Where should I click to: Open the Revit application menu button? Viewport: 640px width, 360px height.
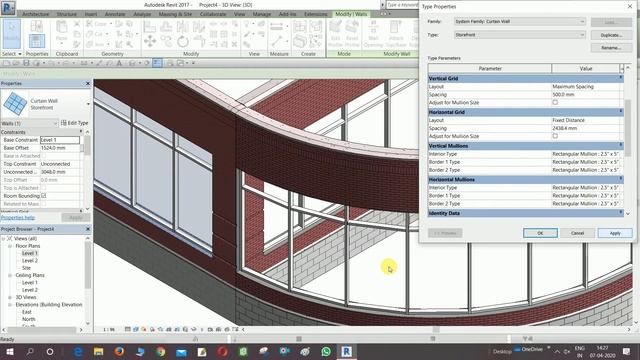tap(8, 8)
